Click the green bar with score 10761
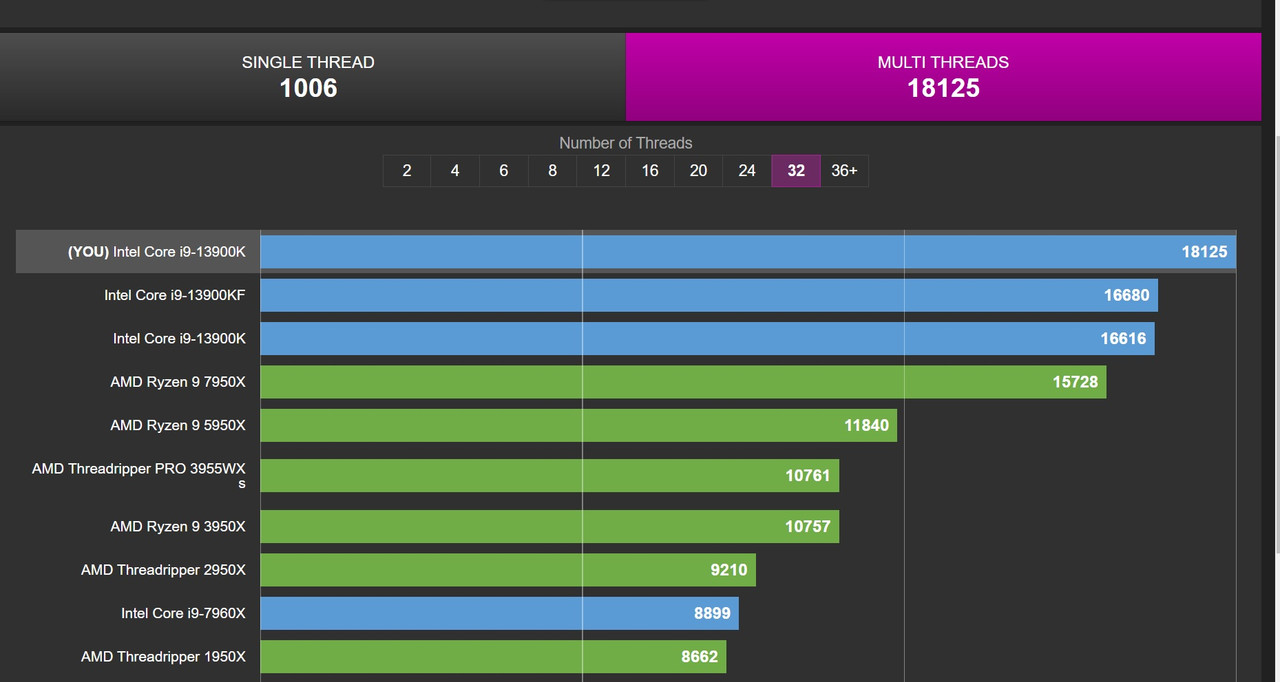This screenshot has height=682, width=1280. point(550,476)
